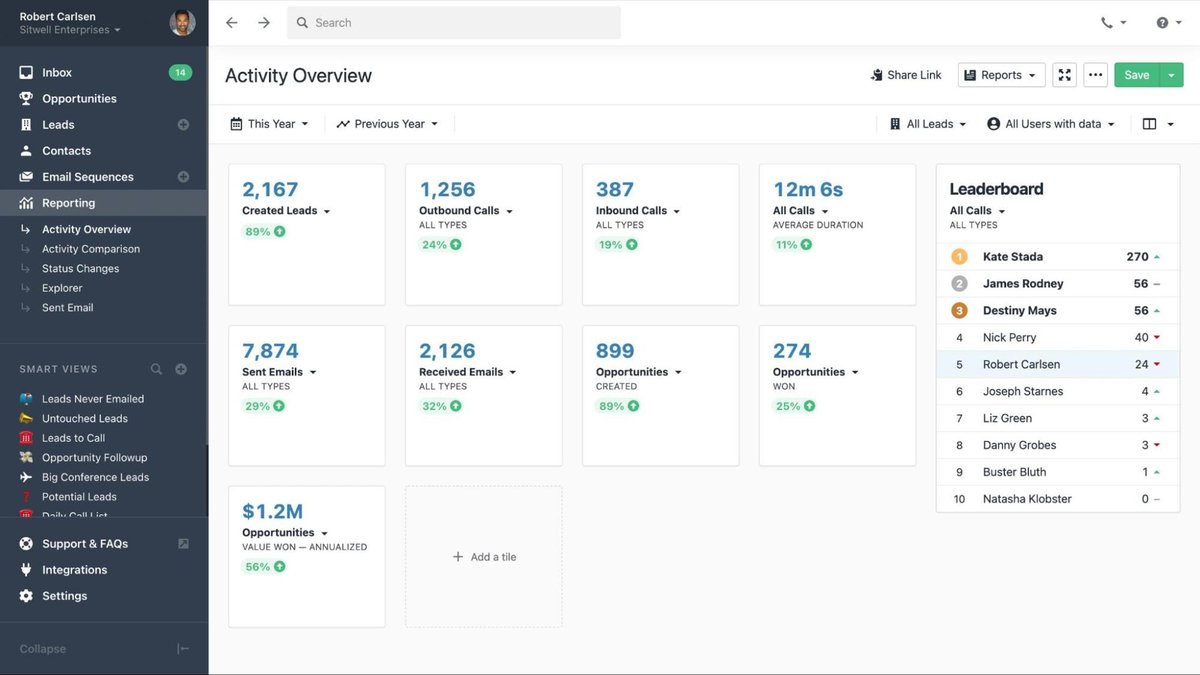Click the Inbox badge showing 14
Image resolution: width=1200 pixels, height=675 pixels.
click(180, 72)
